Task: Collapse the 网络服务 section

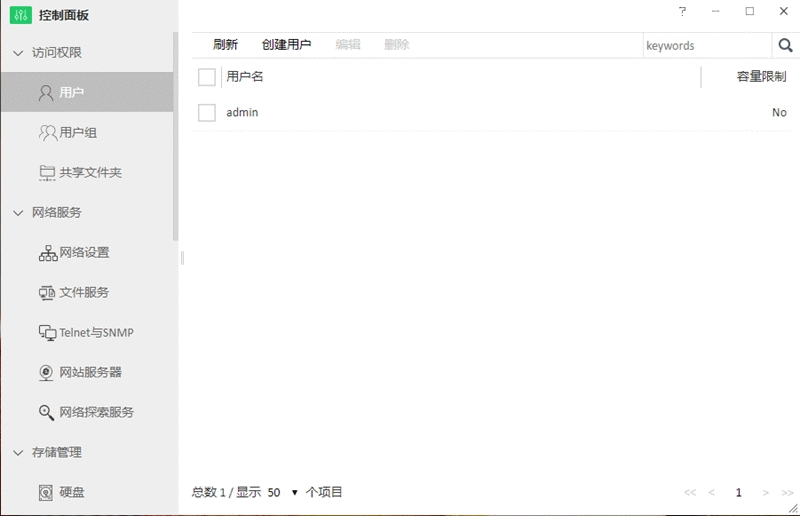Action: coord(18,212)
